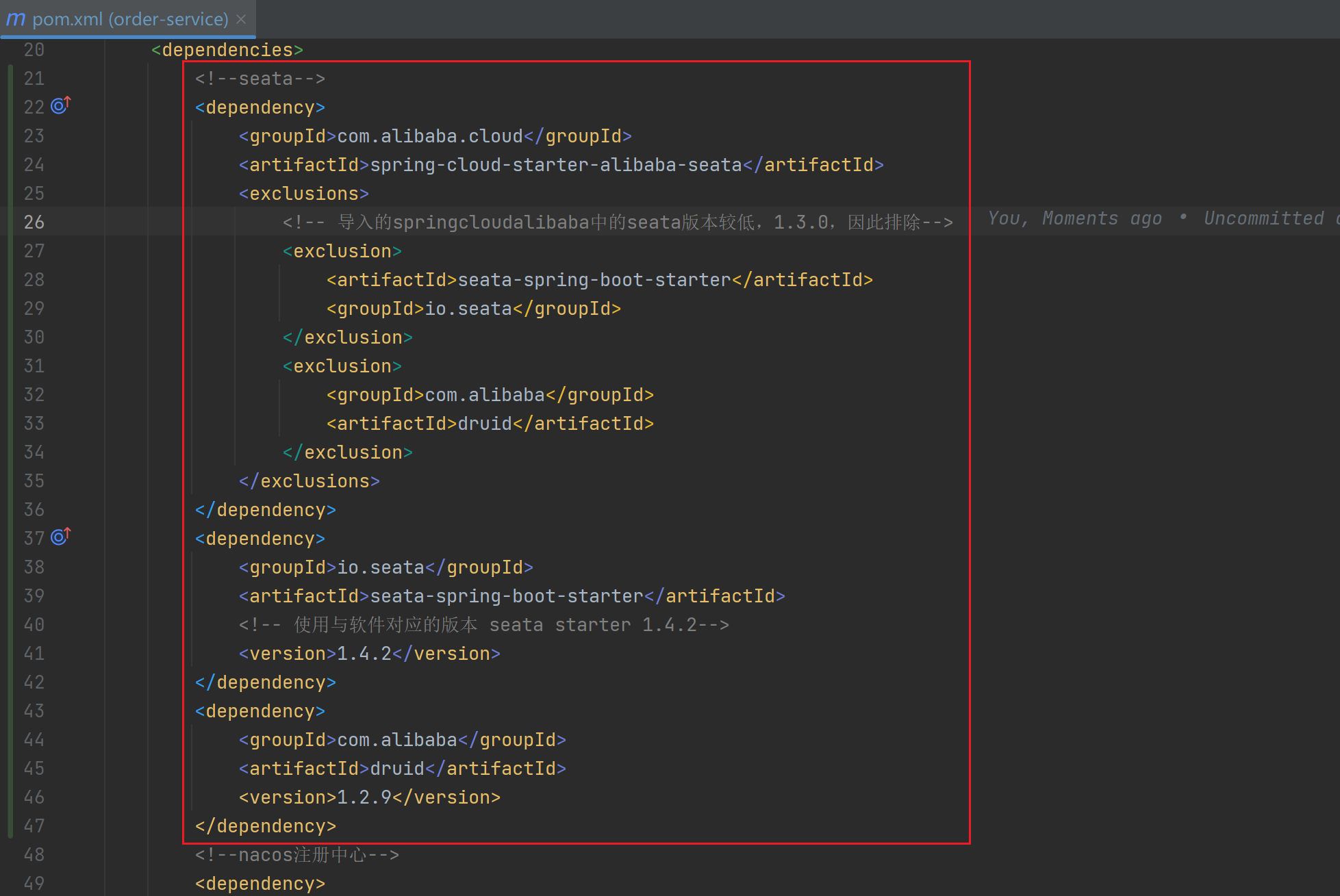1340x896 pixels.
Task: Click 'druid' artifactId value on line 33
Action: pos(485,424)
